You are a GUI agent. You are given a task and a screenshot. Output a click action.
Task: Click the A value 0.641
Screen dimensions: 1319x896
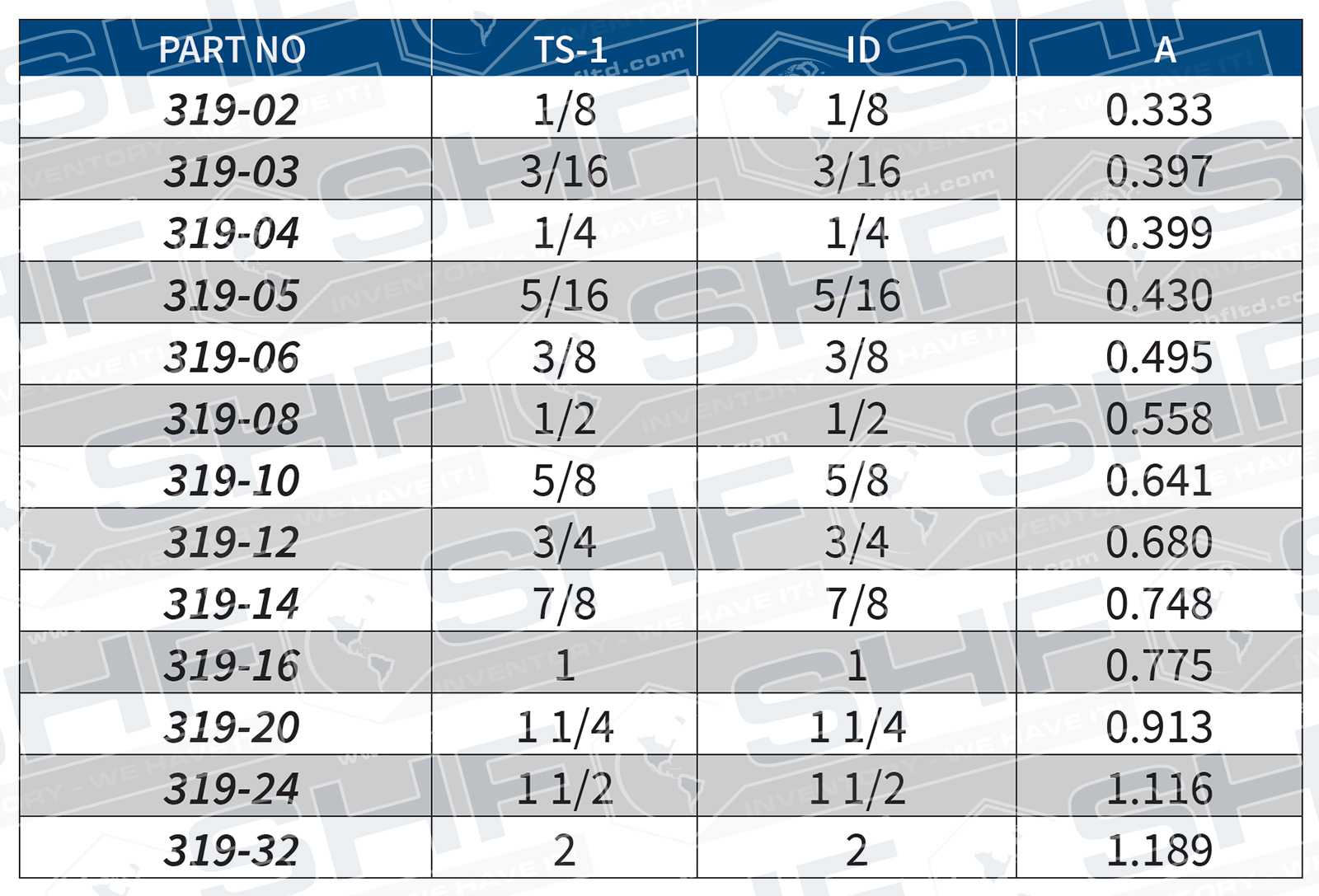1158,481
